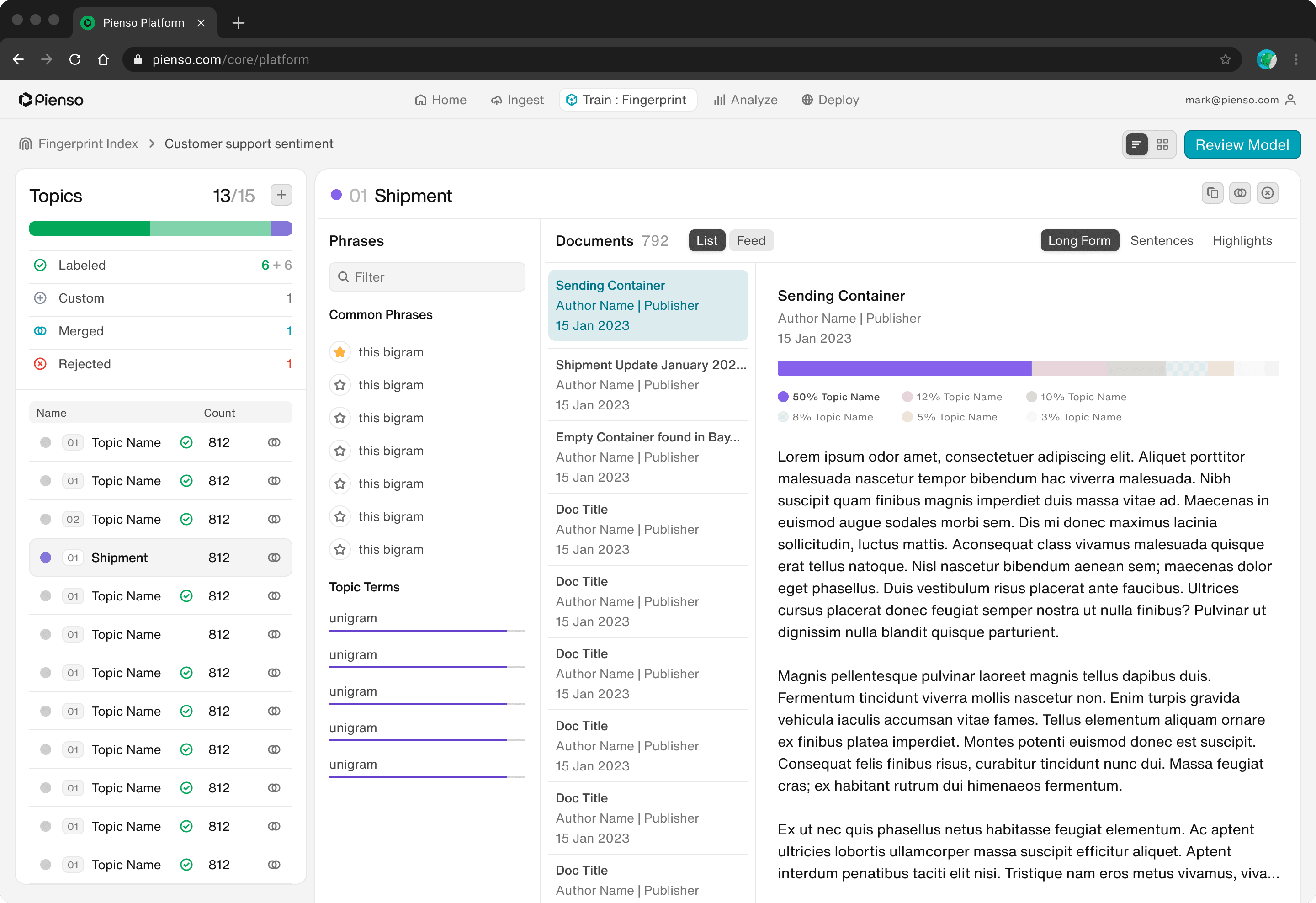Select the gray dot on 02 Topic Name

[x=46, y=519]
